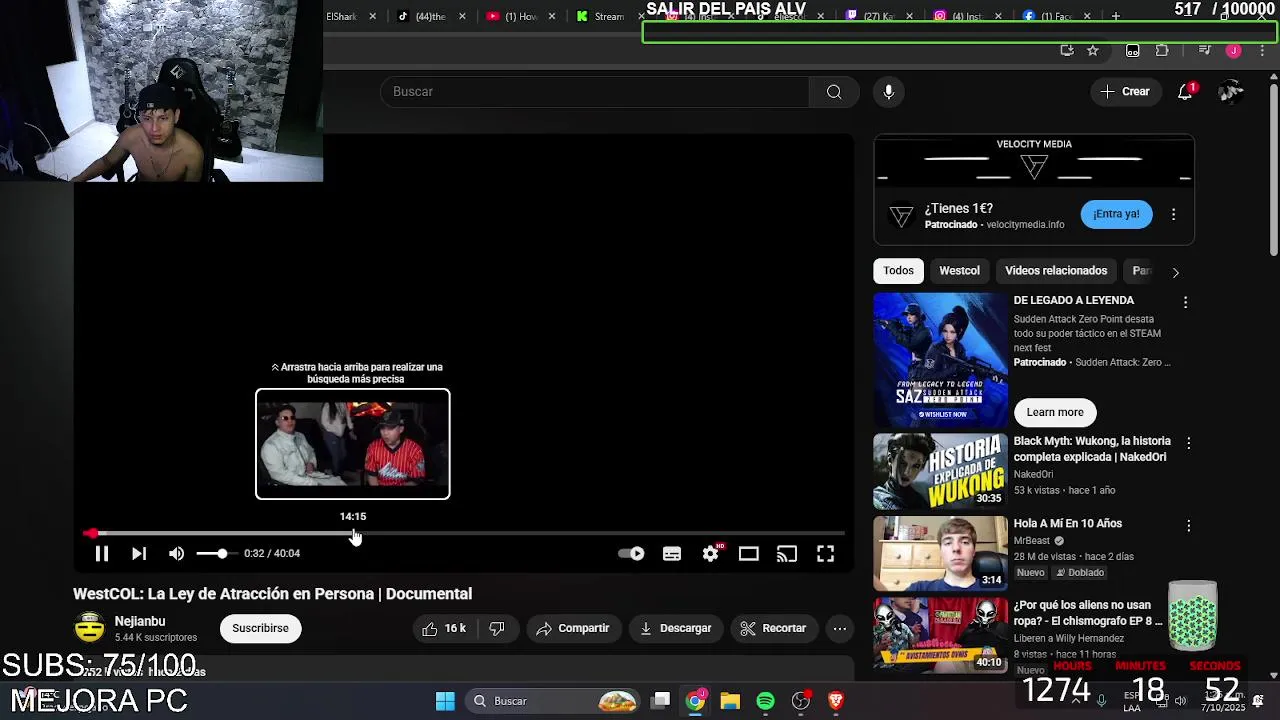This screenshot has width=1280, height=720.
Task: Toggle the autoplay switch in player
Action: coord(631,553)
